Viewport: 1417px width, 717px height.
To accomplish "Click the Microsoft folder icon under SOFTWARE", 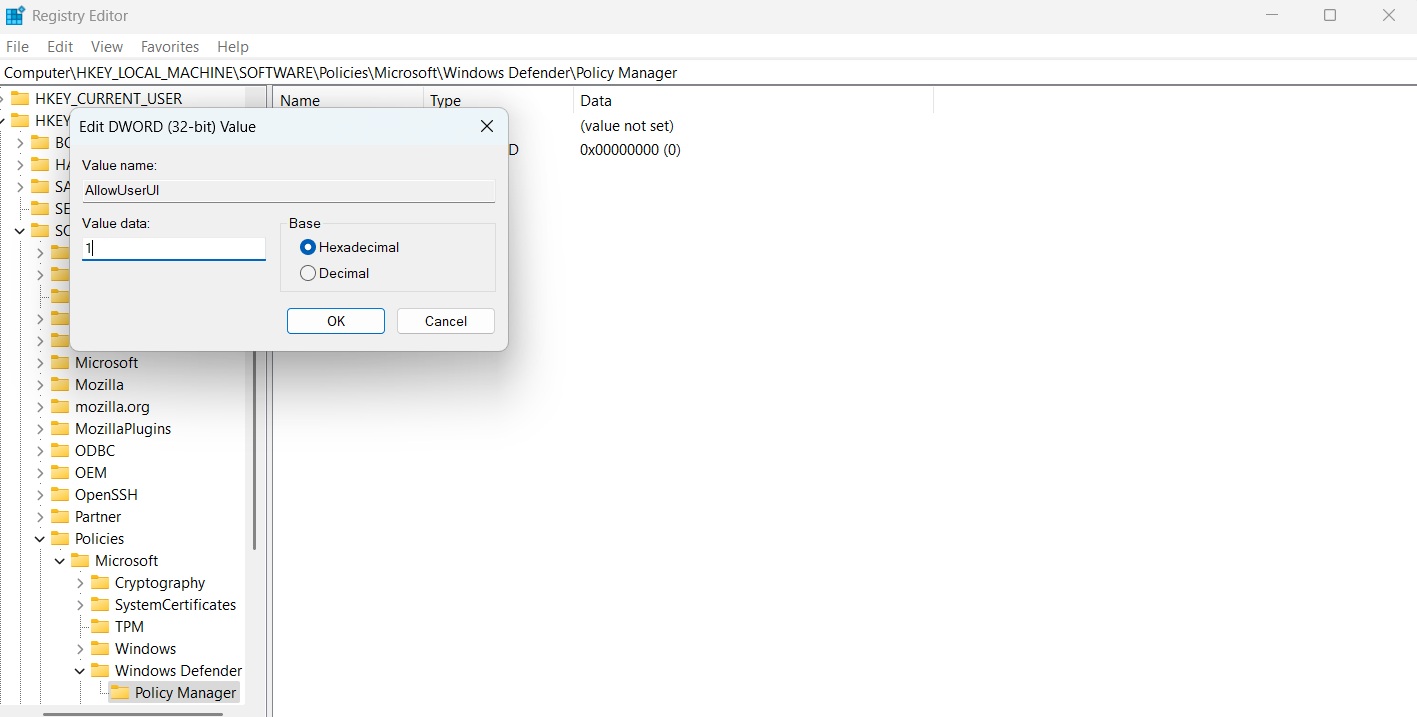I will (60, 362).
